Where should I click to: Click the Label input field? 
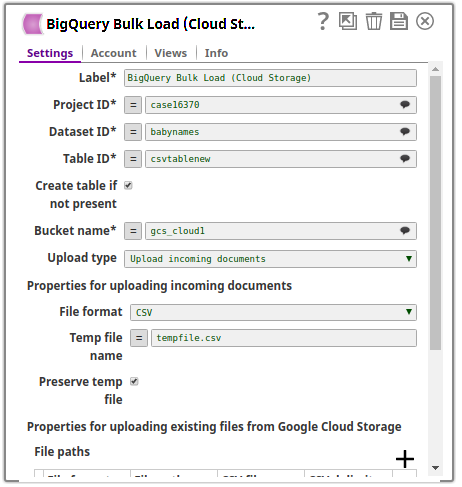click(x=270, y=78)
